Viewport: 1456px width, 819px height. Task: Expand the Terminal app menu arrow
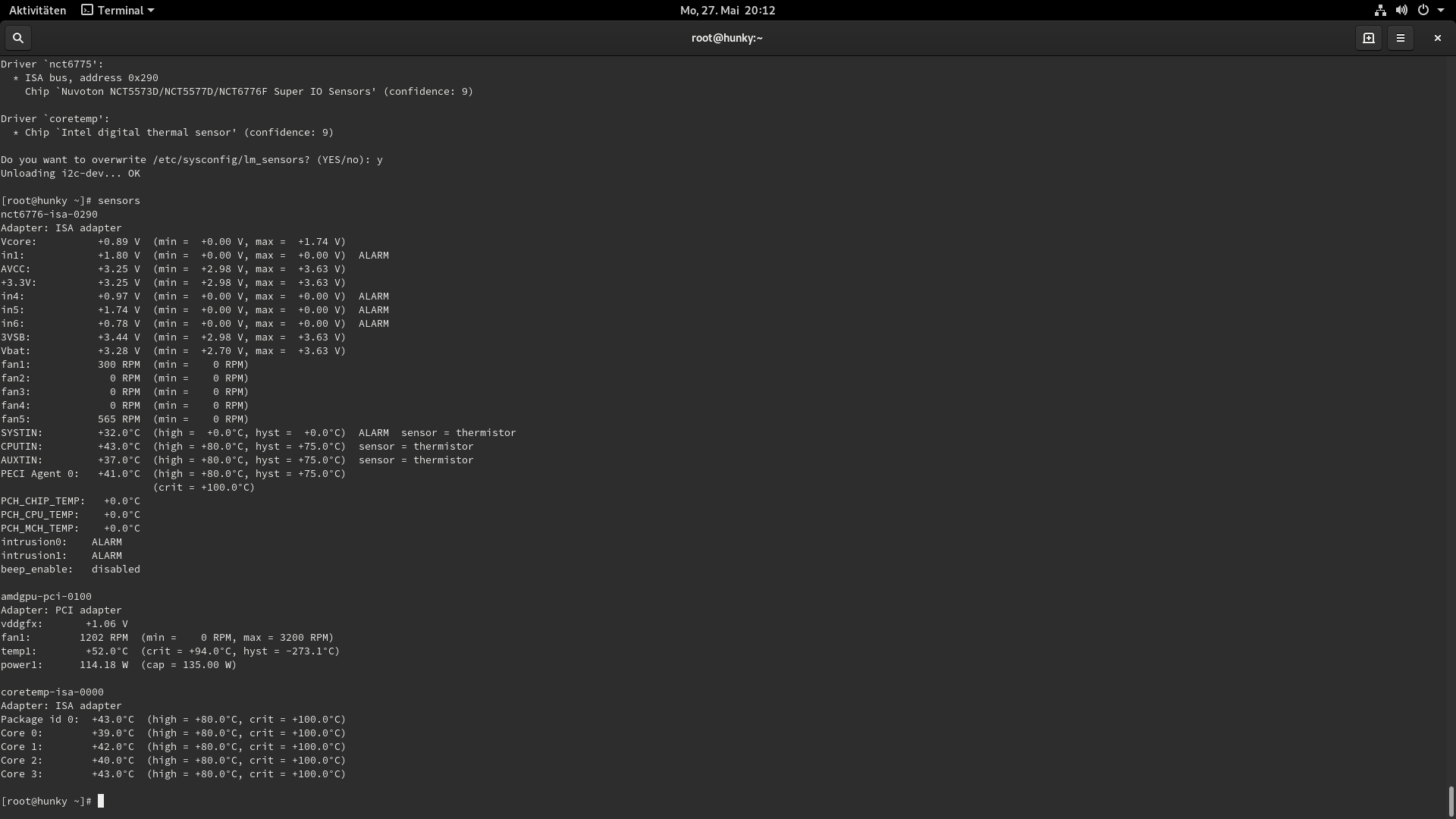tap(151, 11)
